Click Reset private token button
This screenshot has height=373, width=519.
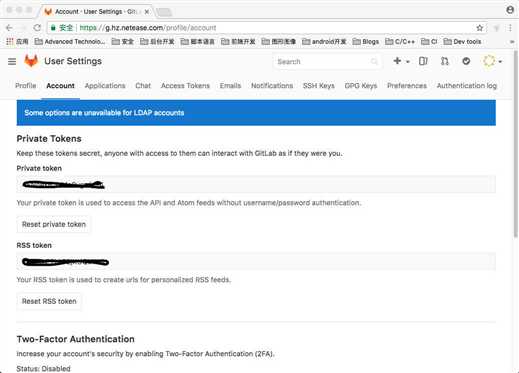point(54,224)
